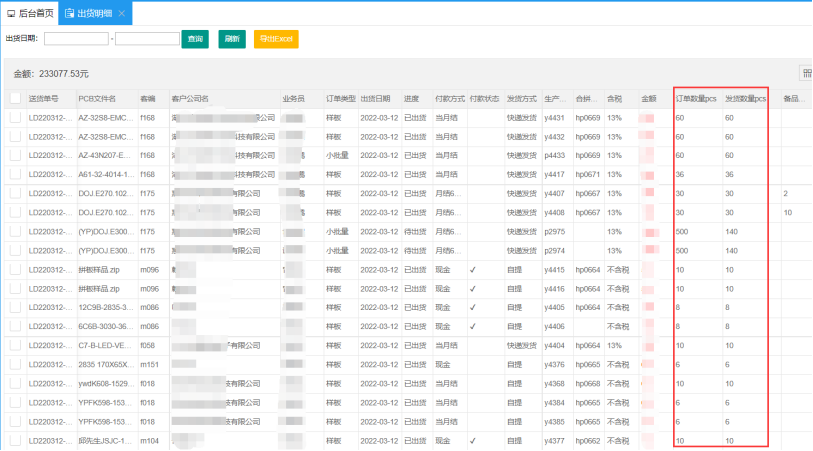Screen dimensions: 813x451
Task: Click the monitor icon on 后台首页 tab
Action: click(x=11, y=13)
